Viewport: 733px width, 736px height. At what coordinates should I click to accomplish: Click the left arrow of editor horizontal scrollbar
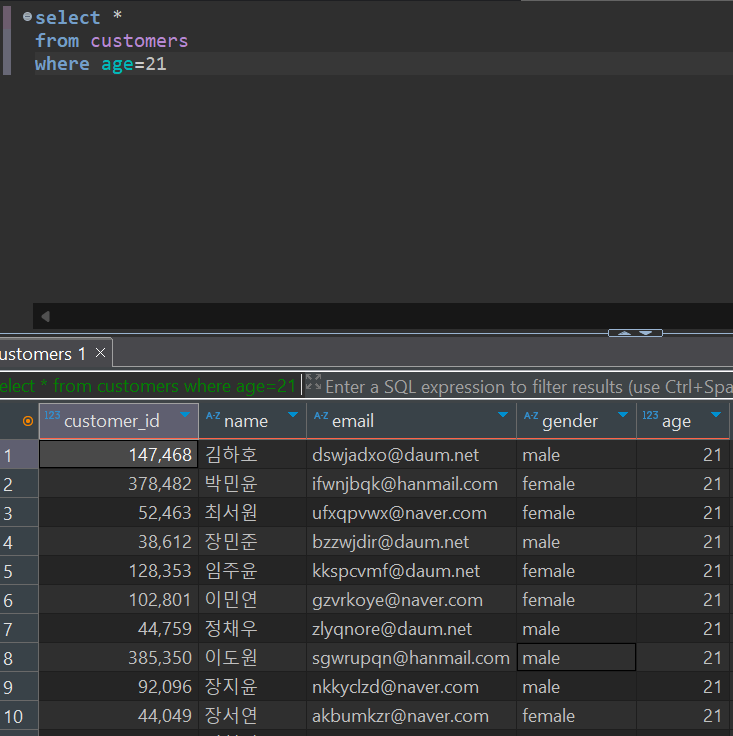click(46, 316)
